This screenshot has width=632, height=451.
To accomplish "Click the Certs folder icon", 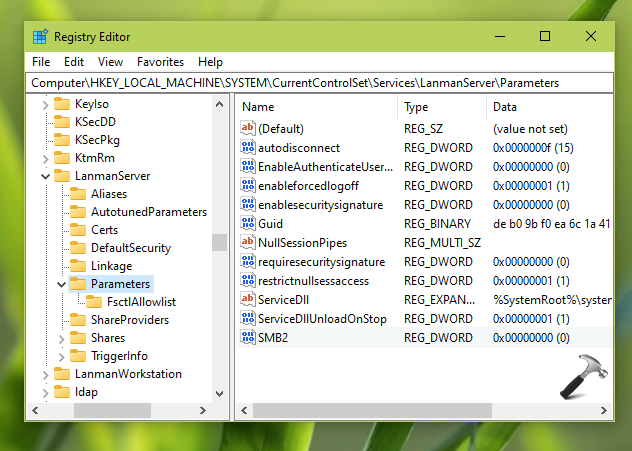I will point(78,230).
